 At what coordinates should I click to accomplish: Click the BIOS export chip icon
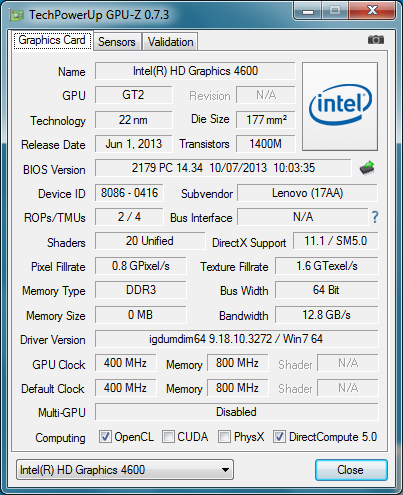pos(367,168)
